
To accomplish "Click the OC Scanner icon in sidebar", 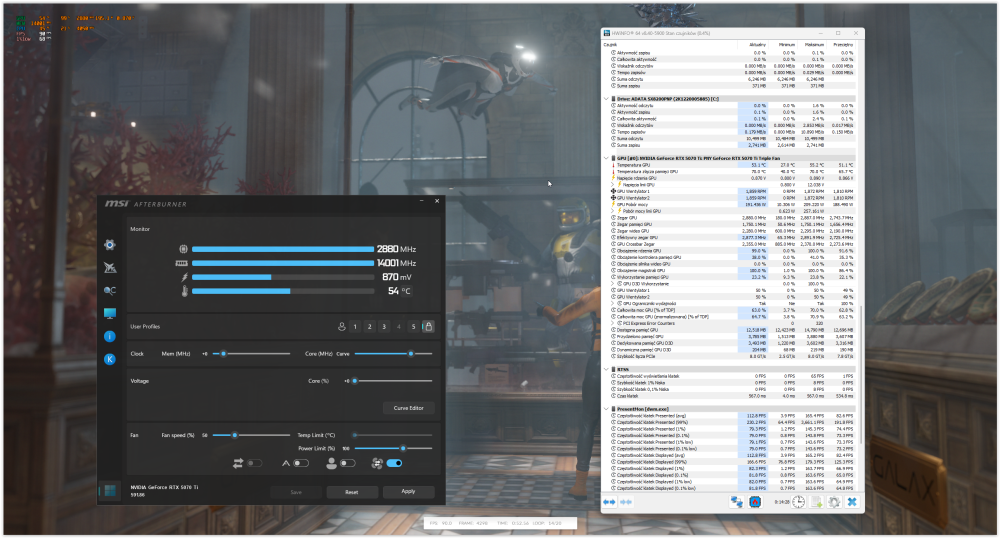I will 110,290.
